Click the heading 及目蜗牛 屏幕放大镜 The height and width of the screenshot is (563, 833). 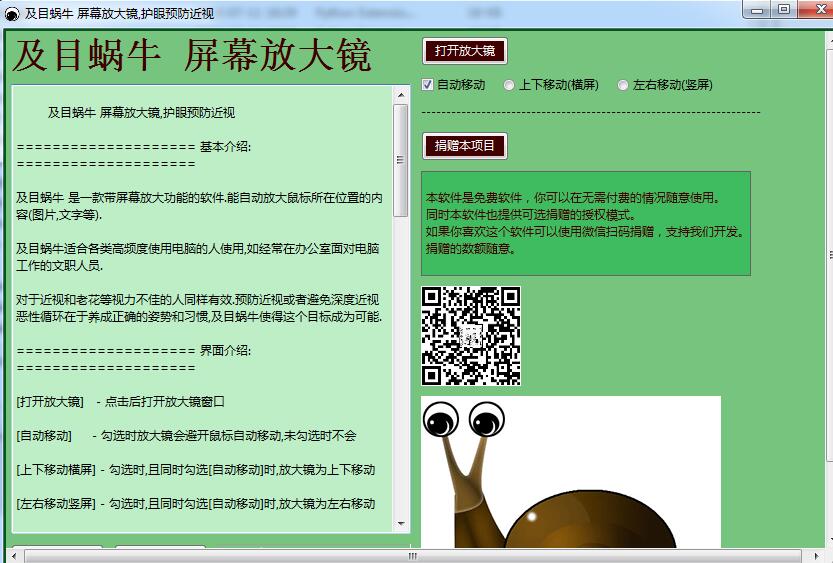point(192,55)
